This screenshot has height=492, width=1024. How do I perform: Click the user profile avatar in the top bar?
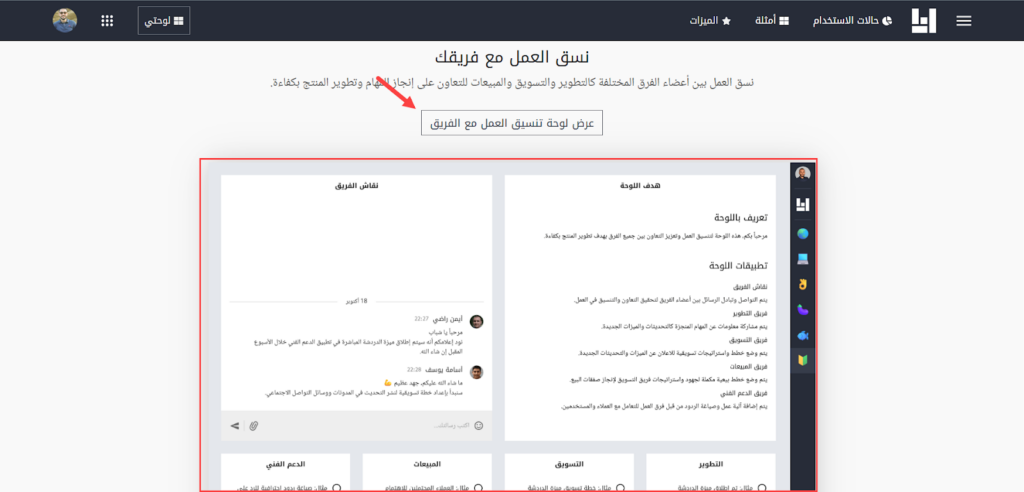65,20
